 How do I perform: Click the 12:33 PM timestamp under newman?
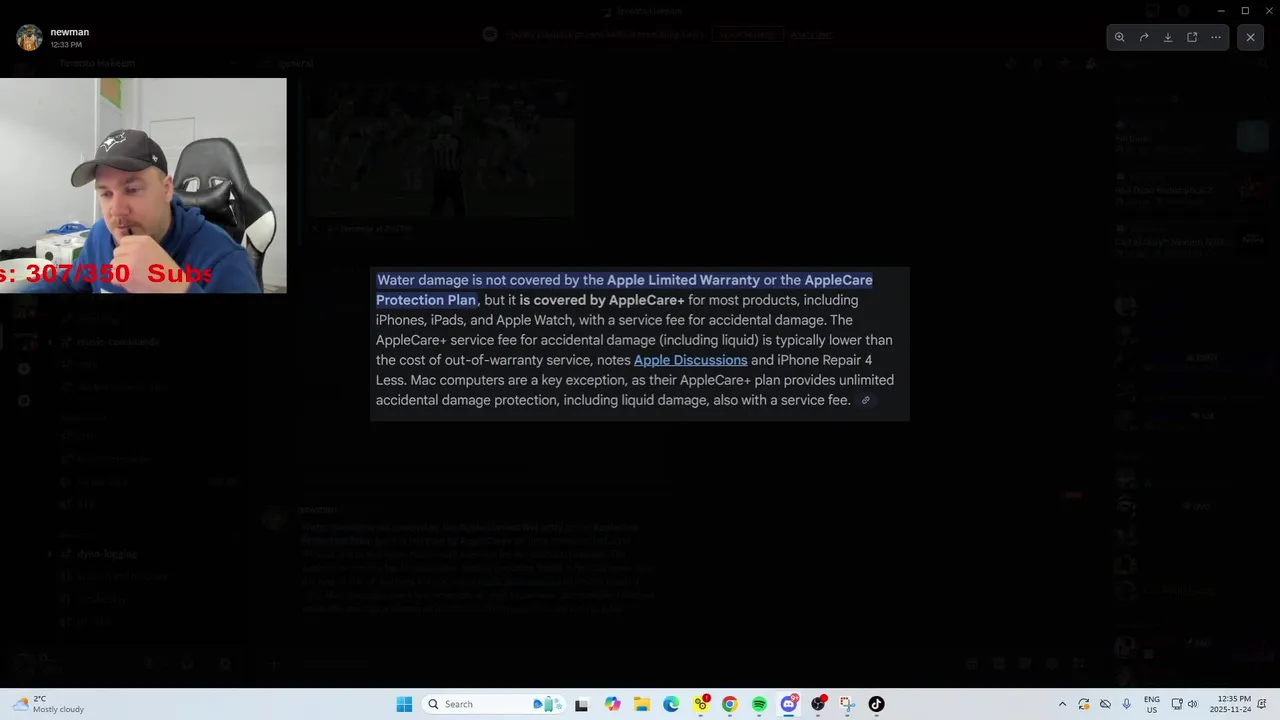click(x=66, y=45)
